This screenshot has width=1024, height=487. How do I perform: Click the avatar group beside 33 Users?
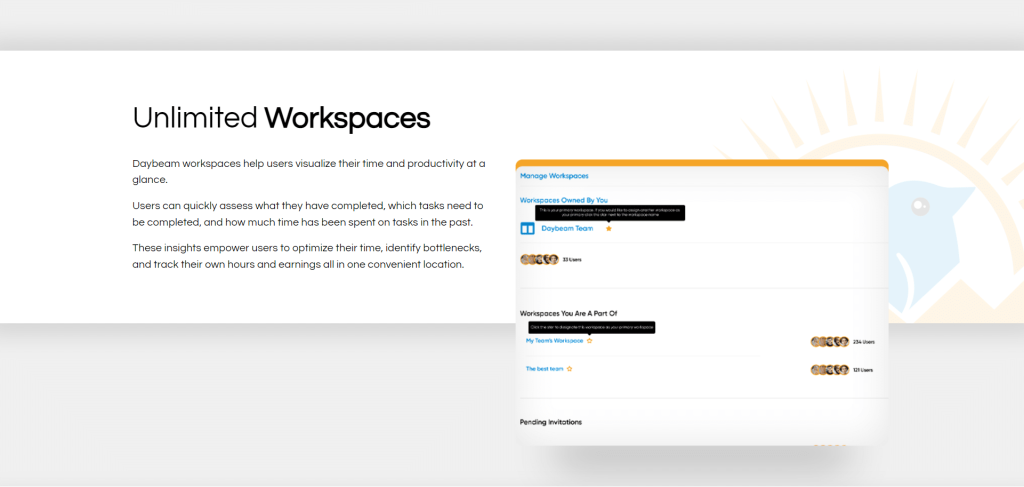pyautogui.click(x=539, y=259)
